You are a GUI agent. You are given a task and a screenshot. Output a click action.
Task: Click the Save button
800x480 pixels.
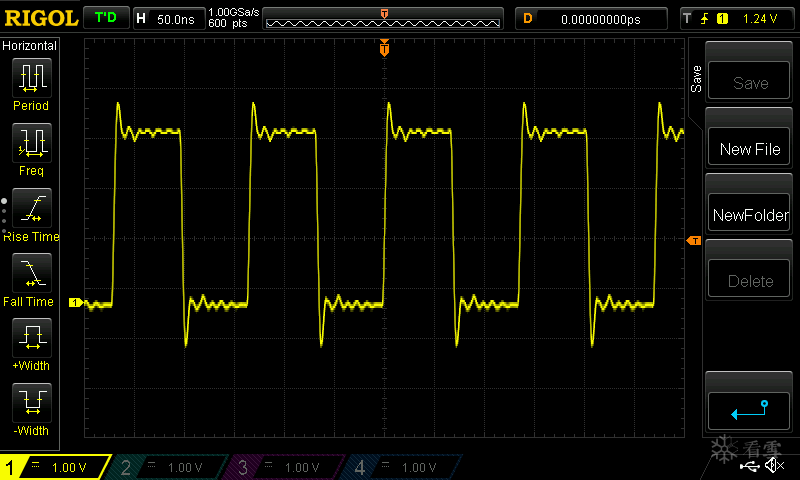point(749,82)
